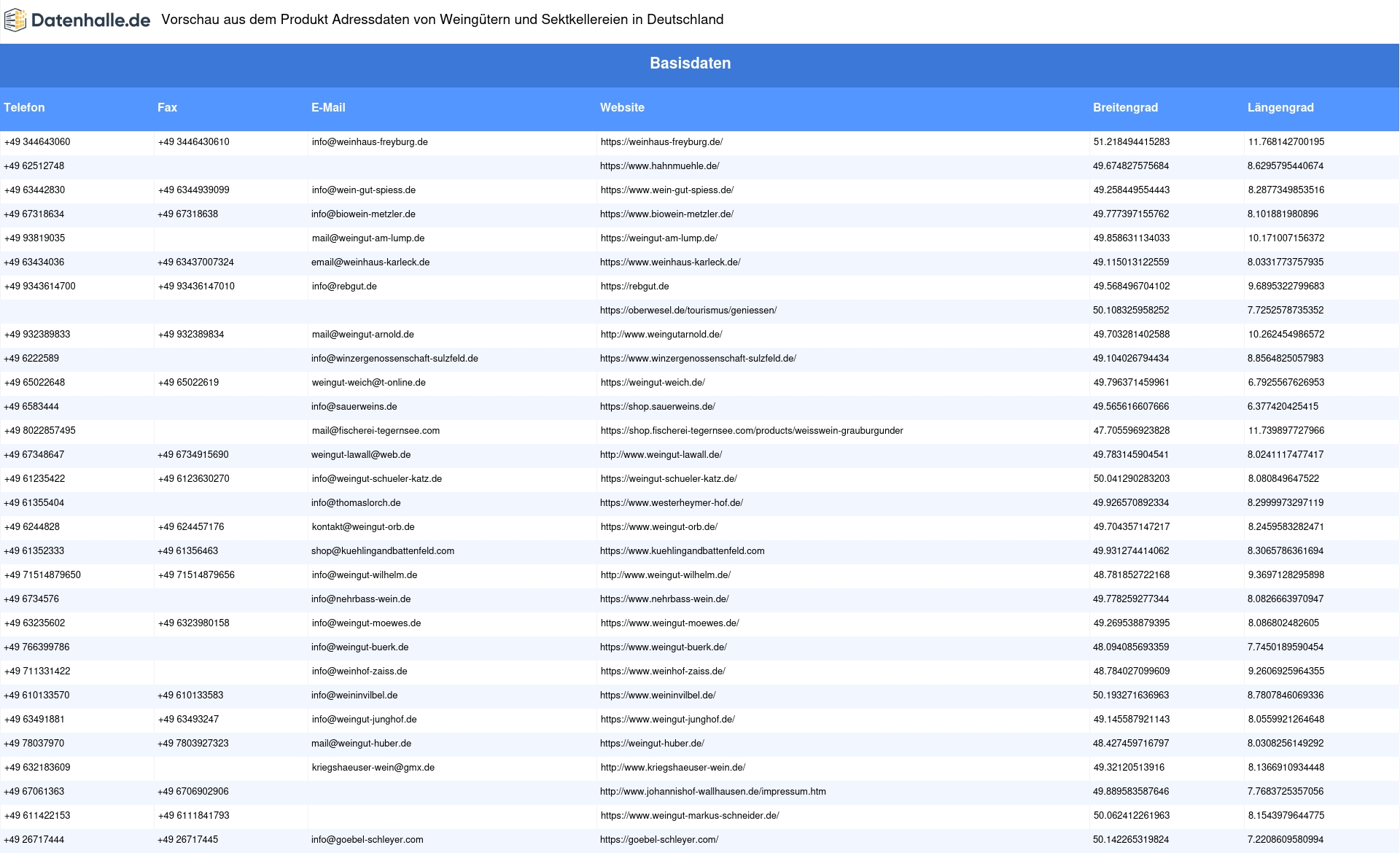Open the https://www.biowein-metzler.de/ link

[666, 214]
